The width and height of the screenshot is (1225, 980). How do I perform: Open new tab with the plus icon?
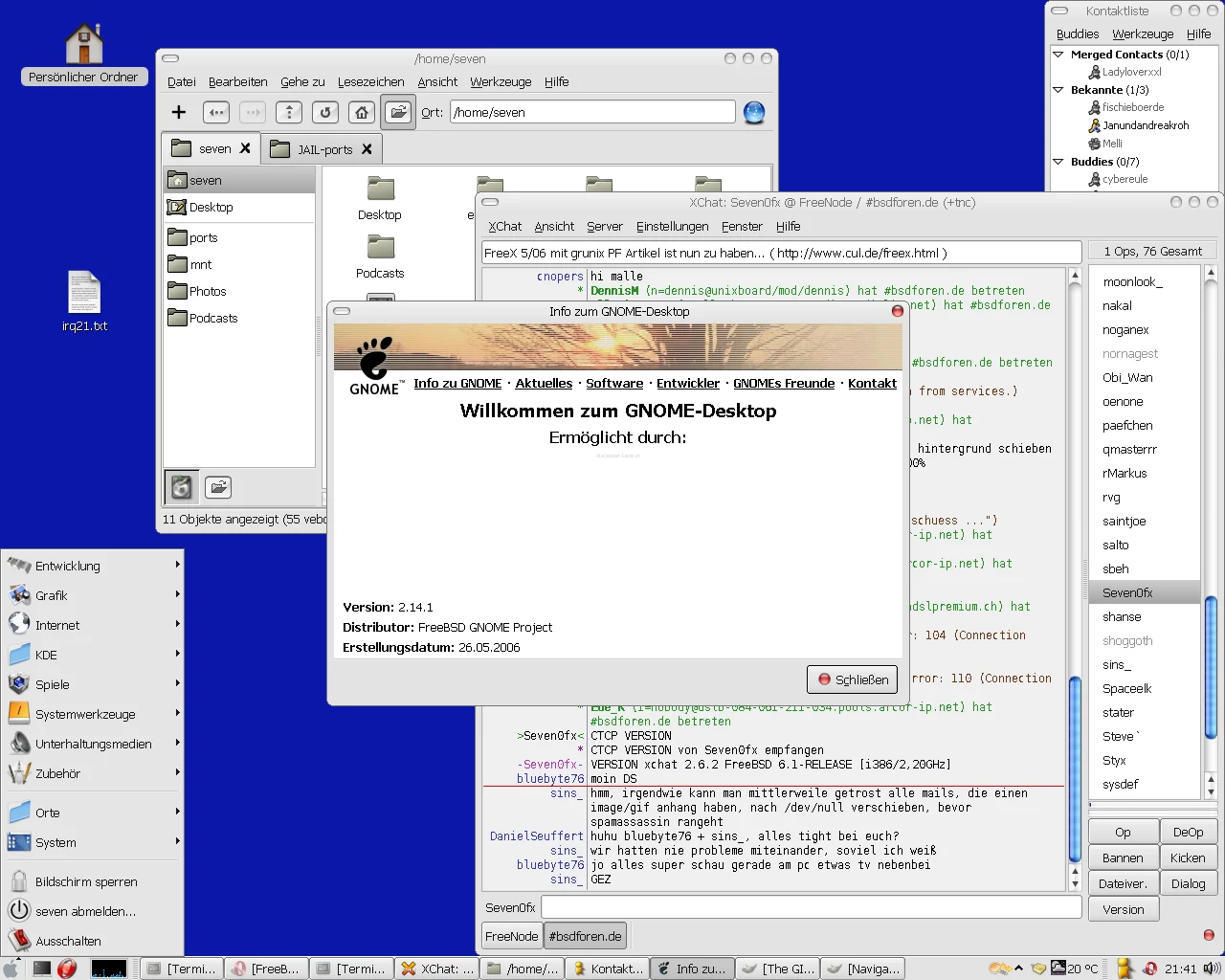[179, 112]
